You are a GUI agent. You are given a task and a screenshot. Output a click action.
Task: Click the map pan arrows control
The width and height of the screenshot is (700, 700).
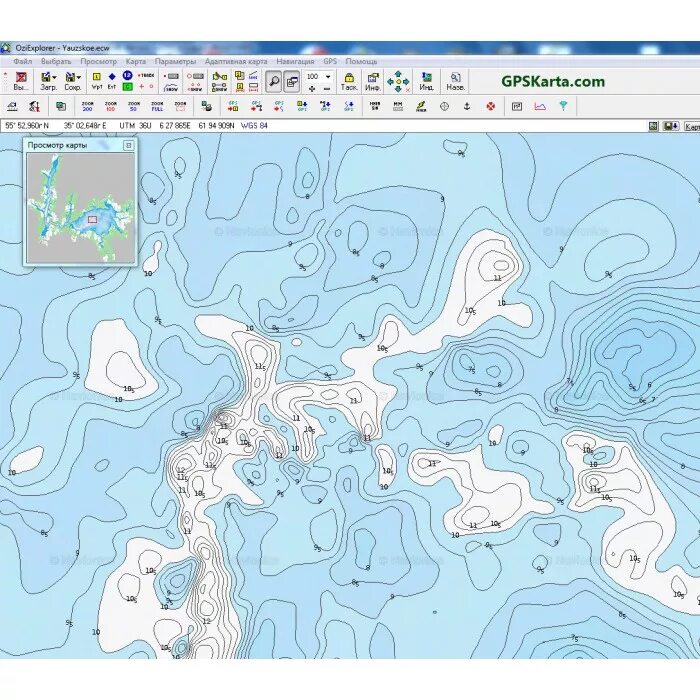click(x=398, y=82)
